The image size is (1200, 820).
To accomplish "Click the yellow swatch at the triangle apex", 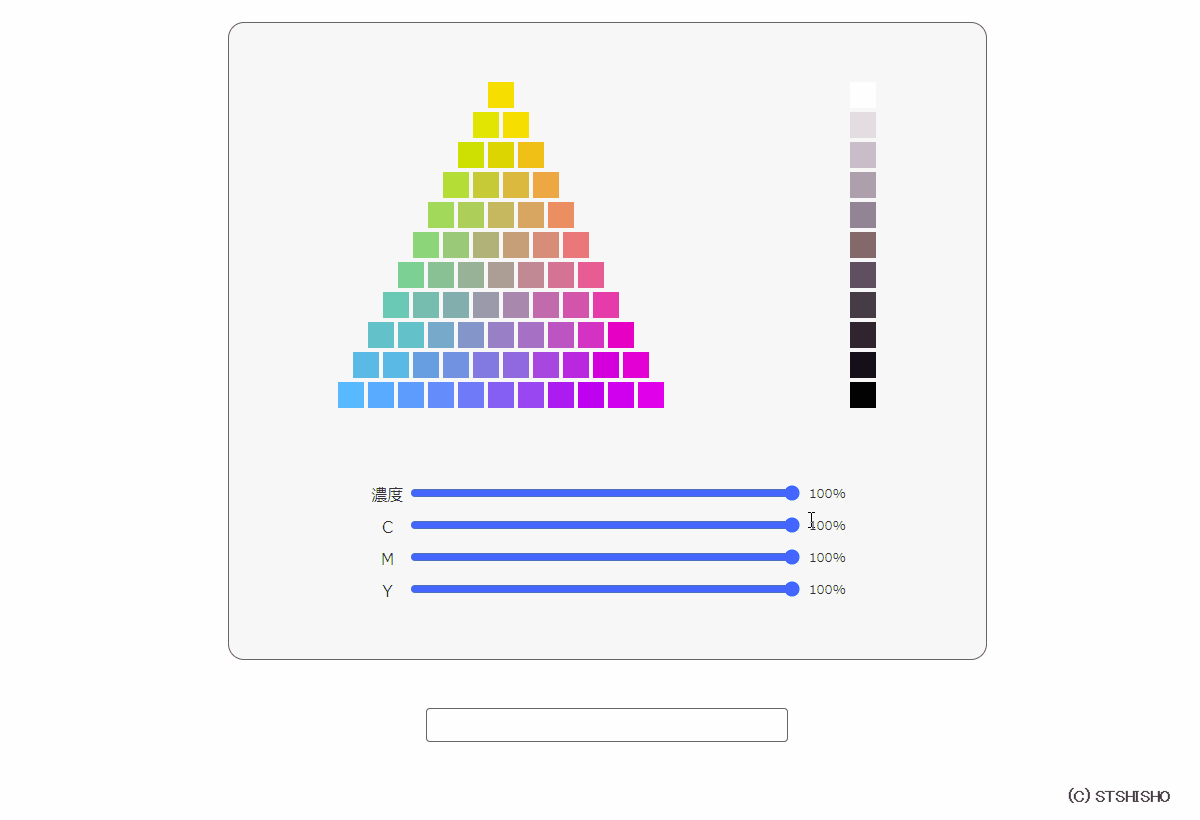I will [x=501, y=95].
